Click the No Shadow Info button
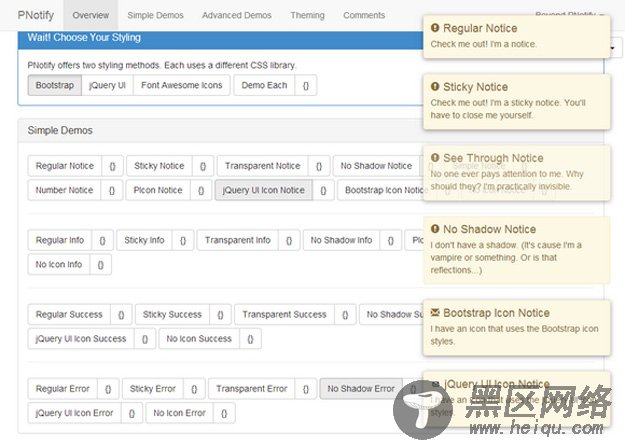625x445 pixels. pos(342,240)
